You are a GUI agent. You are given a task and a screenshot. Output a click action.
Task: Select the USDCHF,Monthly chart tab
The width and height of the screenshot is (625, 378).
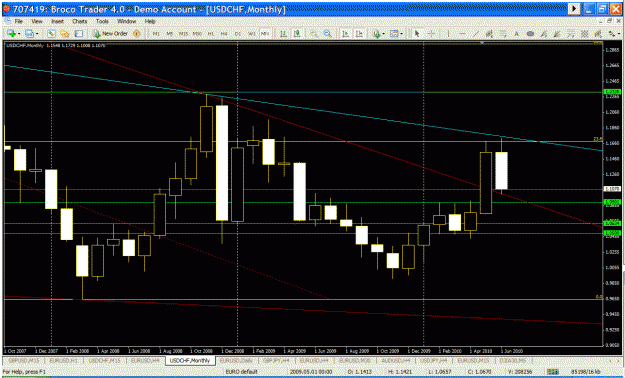(191, 360)
